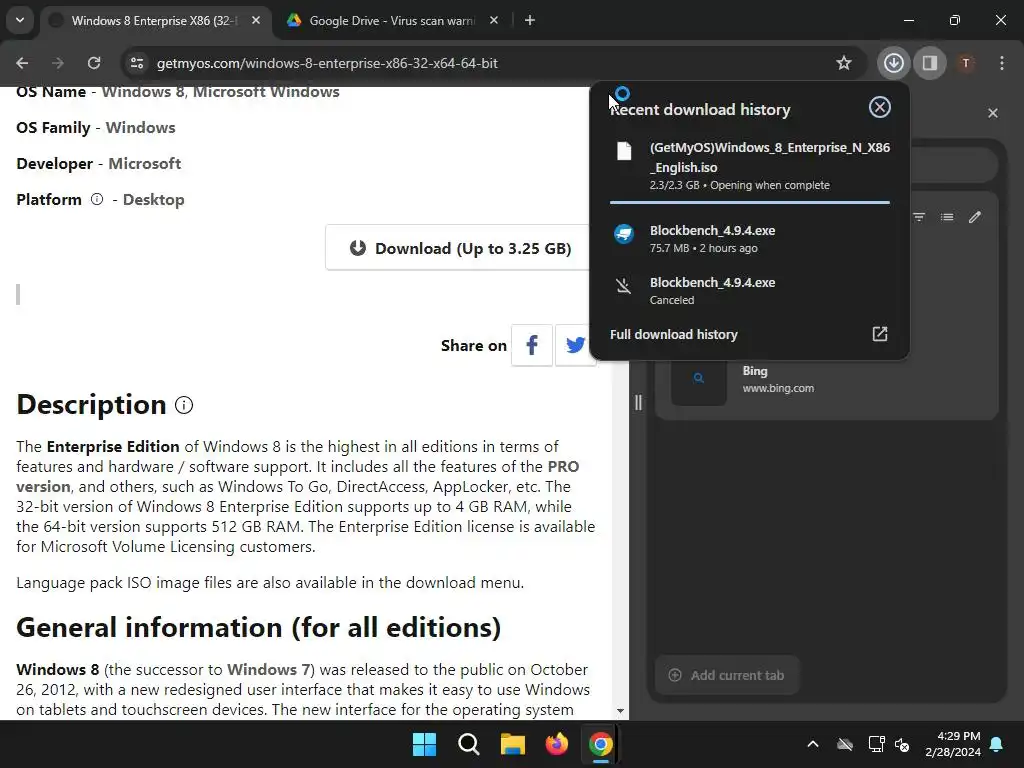1024x768 pixels.
Task: Select the canceled Blockbench_4.9.4.exe entry
Action: point(749,291)
